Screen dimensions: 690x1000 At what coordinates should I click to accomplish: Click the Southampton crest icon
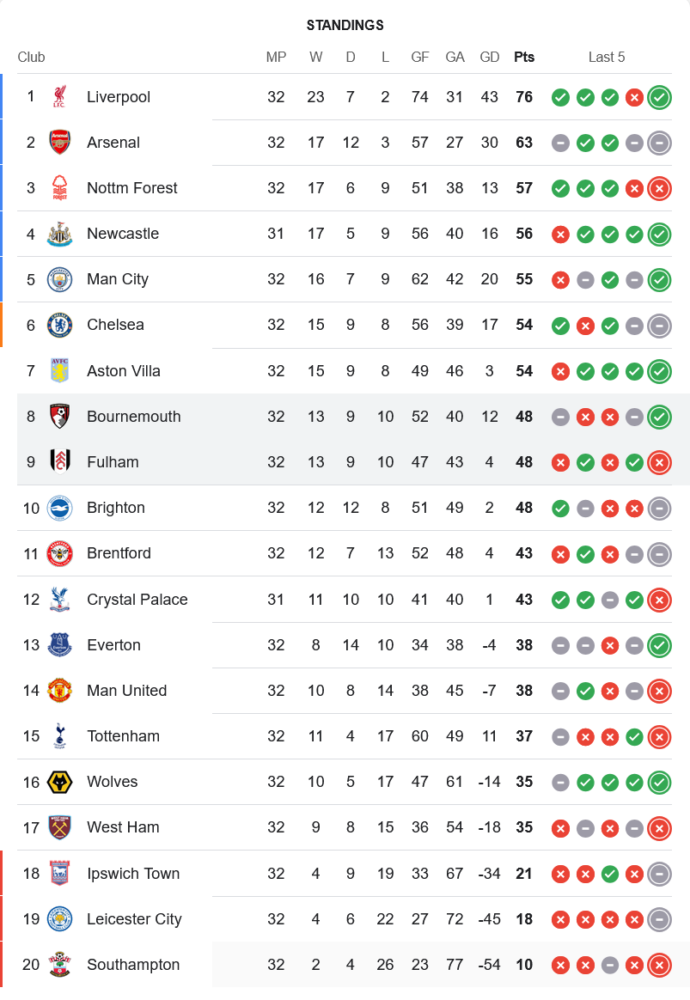[60, 965]
